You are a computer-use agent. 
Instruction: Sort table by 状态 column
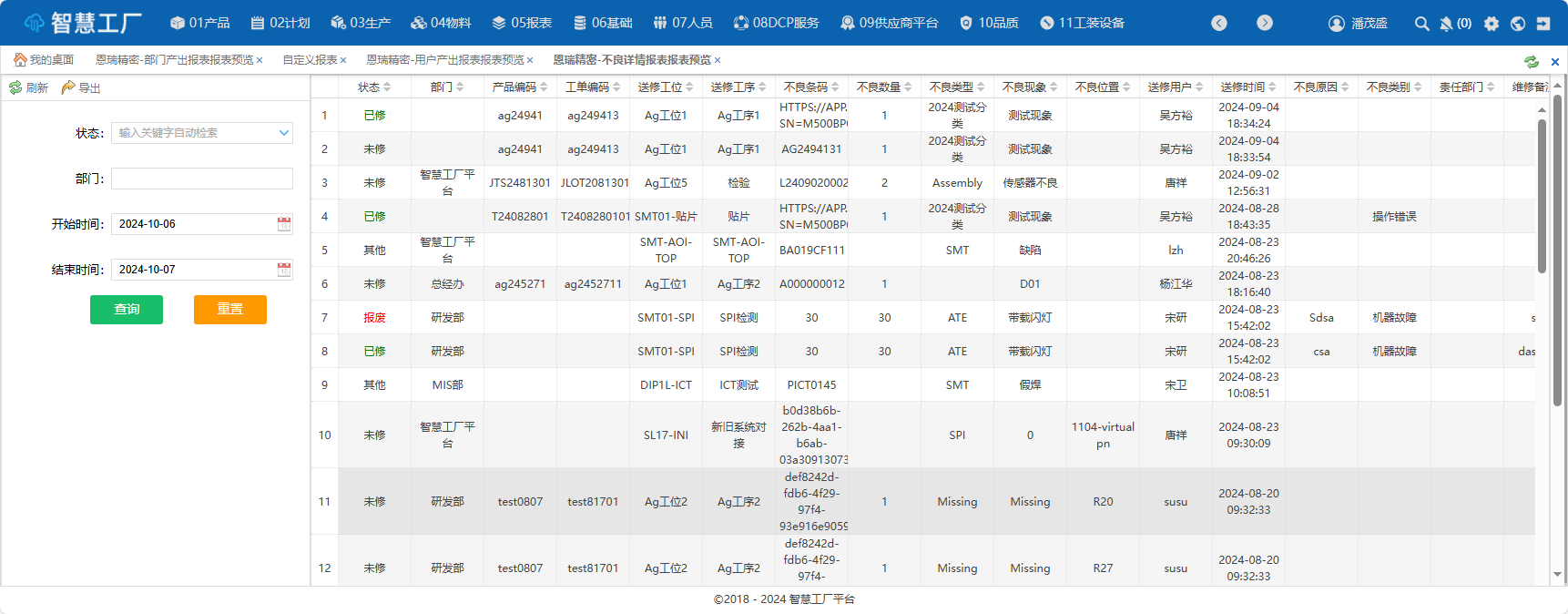click(373, 87)
